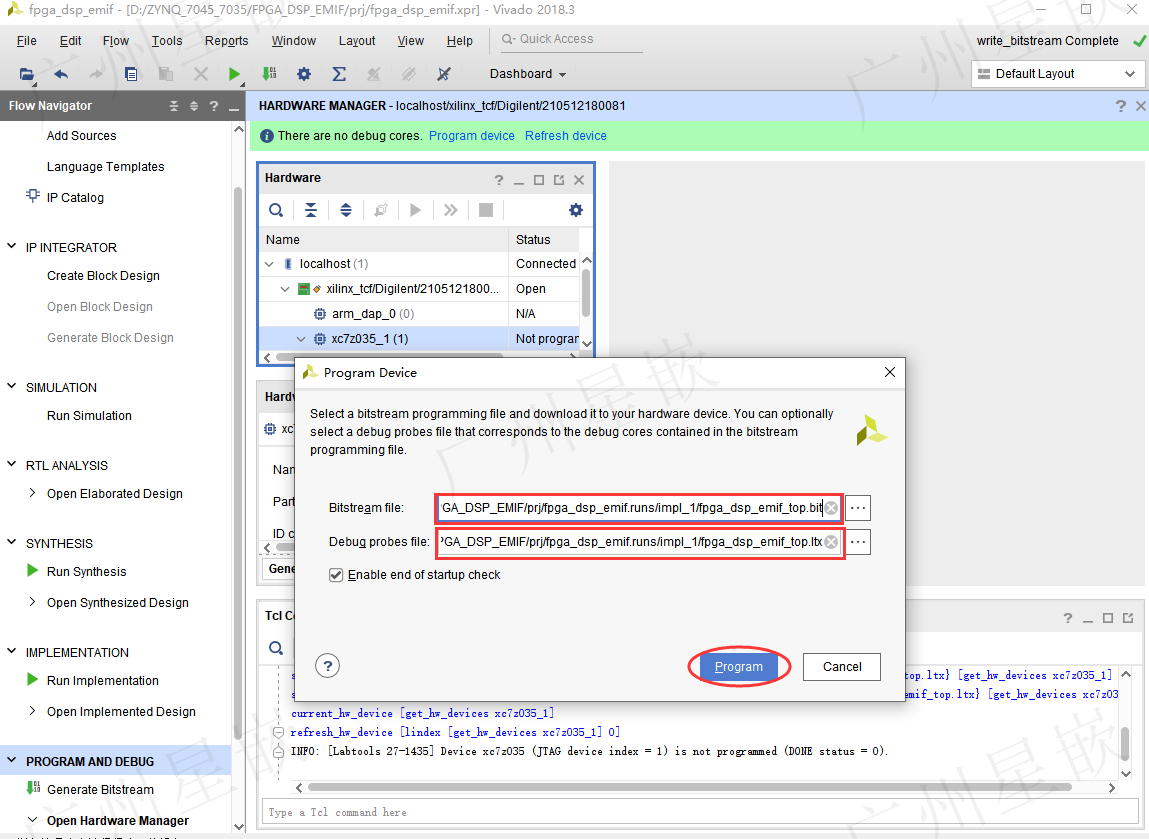Viewport: 1149px width, 839px height.
Task: Open the Flow menu
Action: pos(116,41)
